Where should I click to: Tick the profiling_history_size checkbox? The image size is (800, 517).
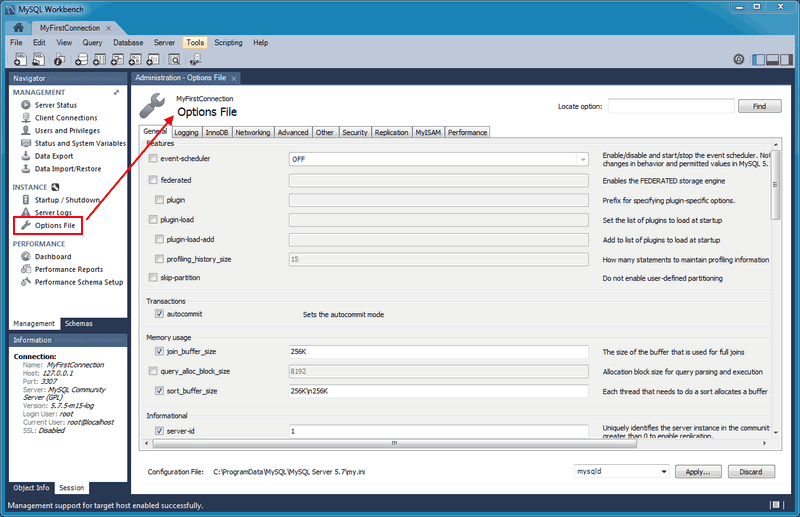159,259
